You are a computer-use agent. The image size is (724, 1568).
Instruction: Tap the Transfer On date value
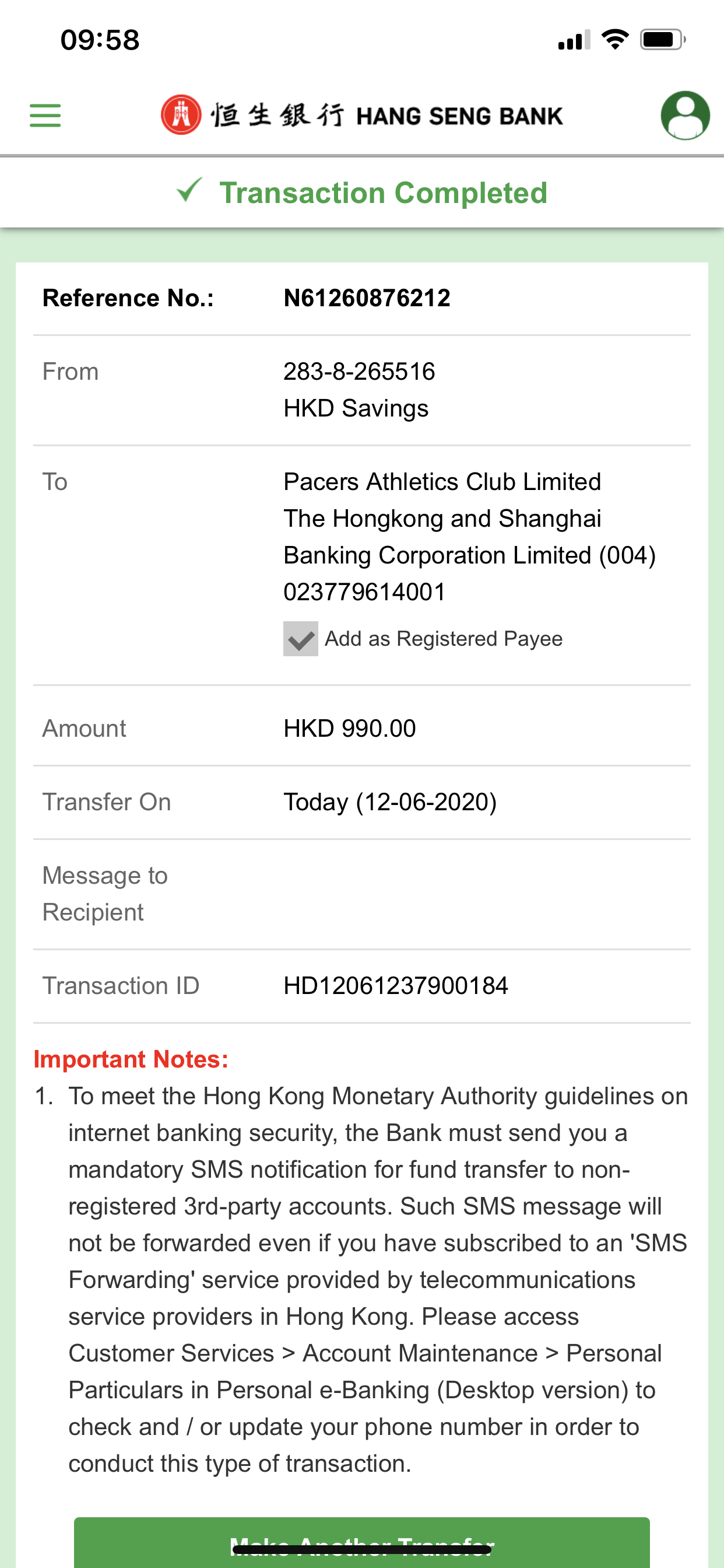click(x=390, y=801)
